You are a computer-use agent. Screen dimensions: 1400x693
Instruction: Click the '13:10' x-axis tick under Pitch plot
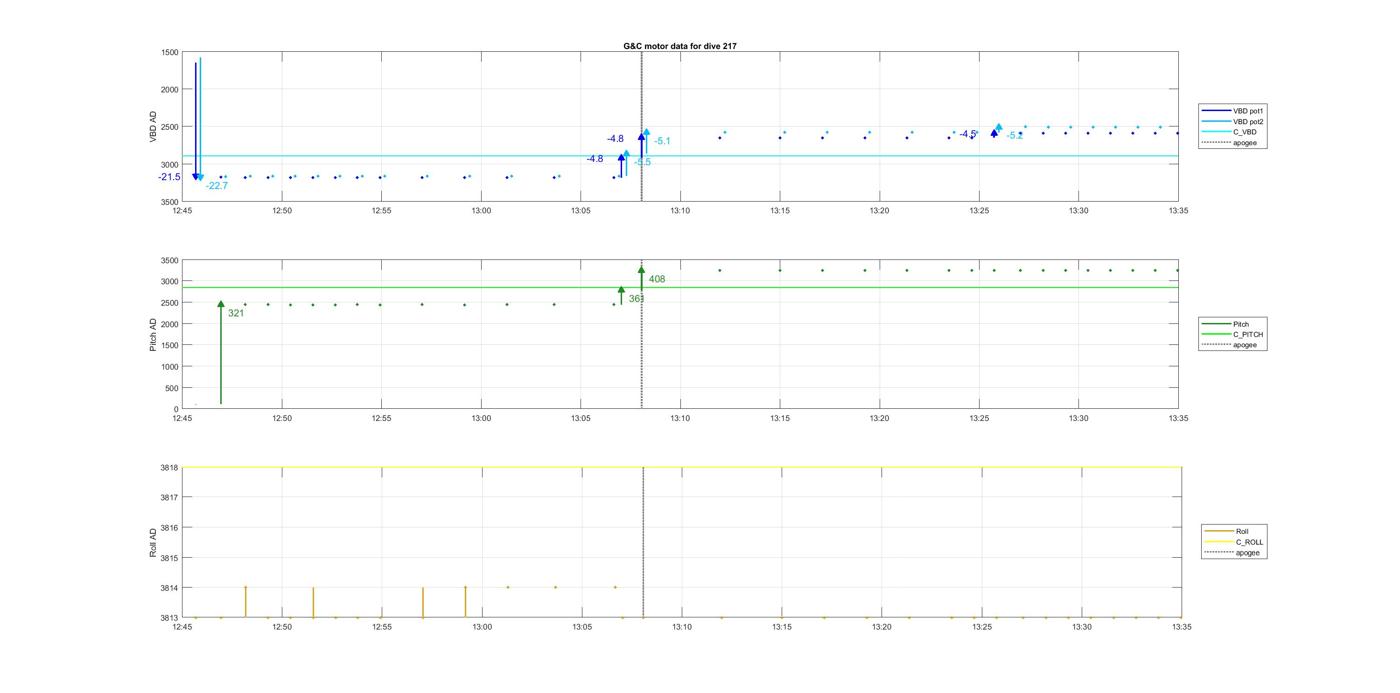click(680, 418)
